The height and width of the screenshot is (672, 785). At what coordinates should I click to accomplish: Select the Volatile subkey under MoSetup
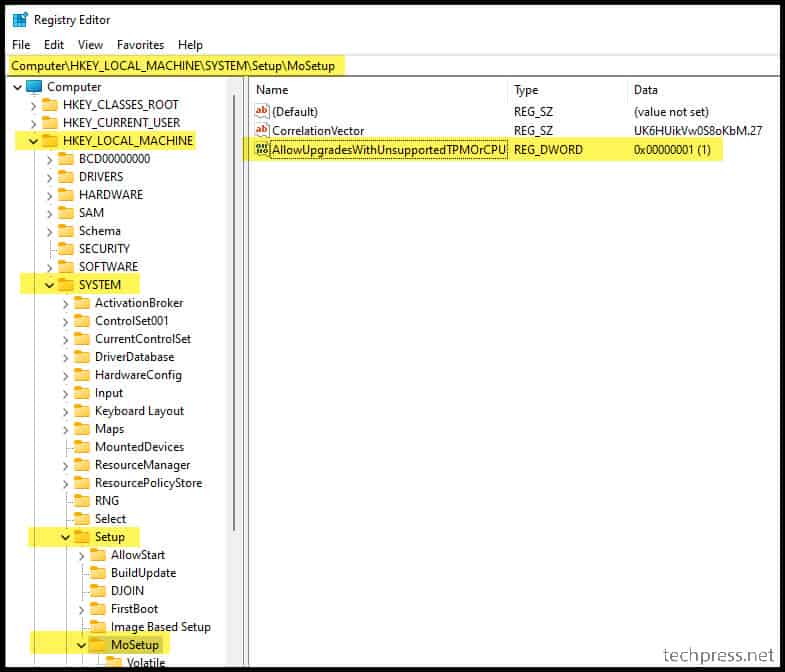(x=146, y=663)
